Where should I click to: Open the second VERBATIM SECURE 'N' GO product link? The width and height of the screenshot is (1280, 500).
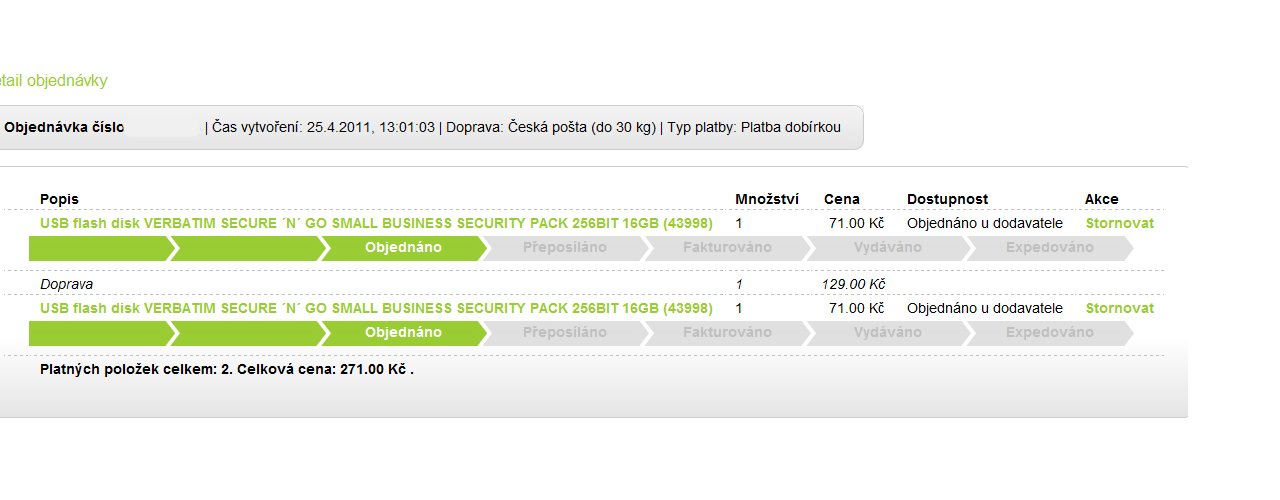(376, 308)
